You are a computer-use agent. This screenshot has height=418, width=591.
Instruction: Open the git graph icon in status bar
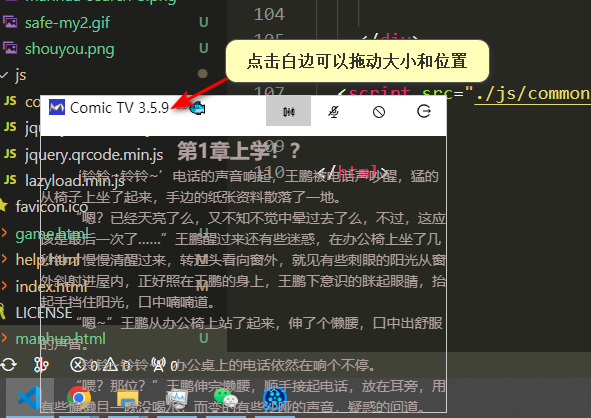point(41,364)
